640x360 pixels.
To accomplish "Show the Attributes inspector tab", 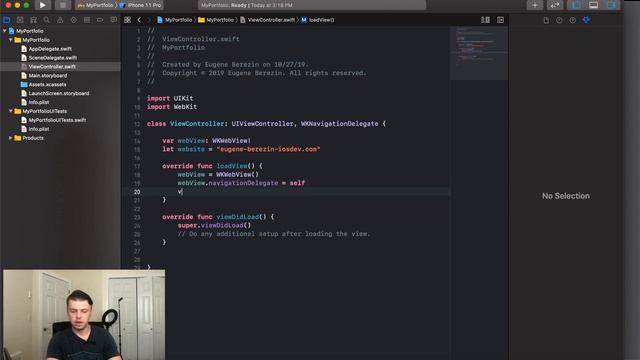I will (586, 20).
